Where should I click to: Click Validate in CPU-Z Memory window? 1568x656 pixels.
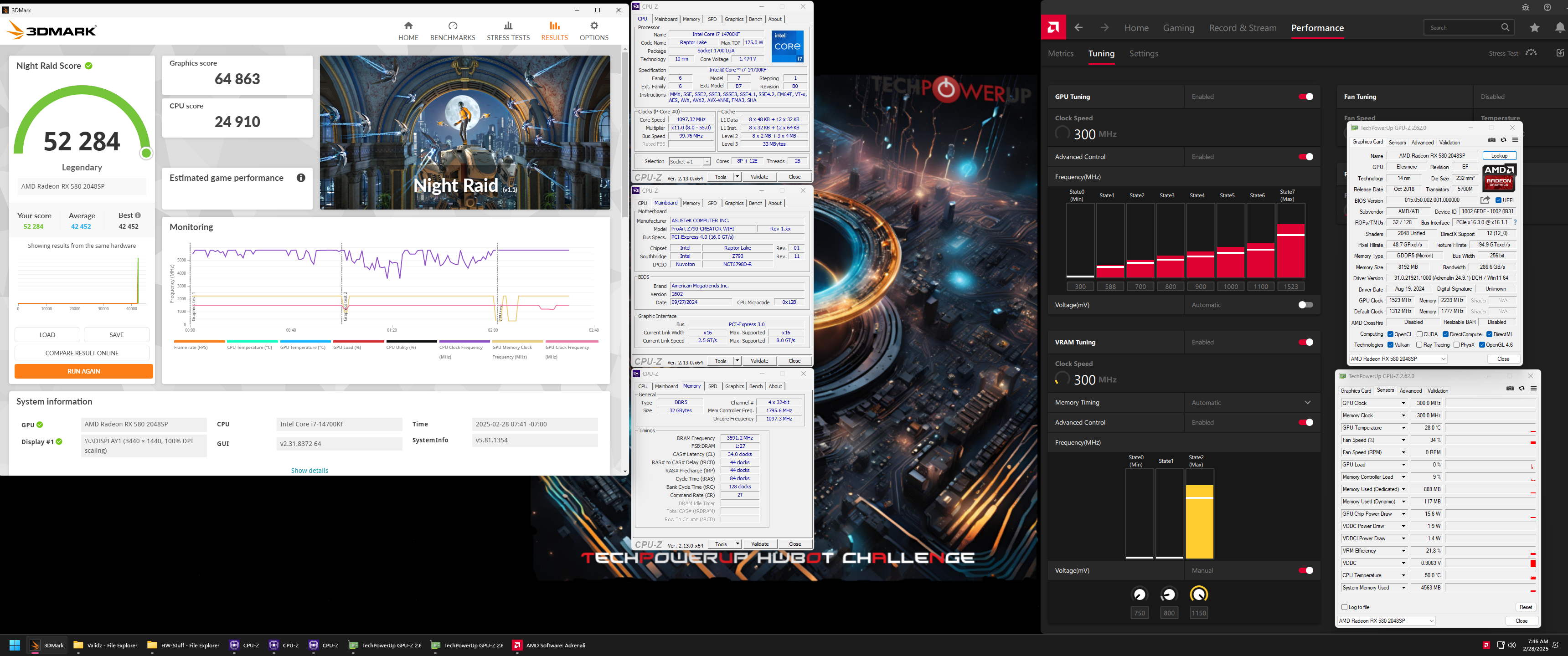point(760,544)
